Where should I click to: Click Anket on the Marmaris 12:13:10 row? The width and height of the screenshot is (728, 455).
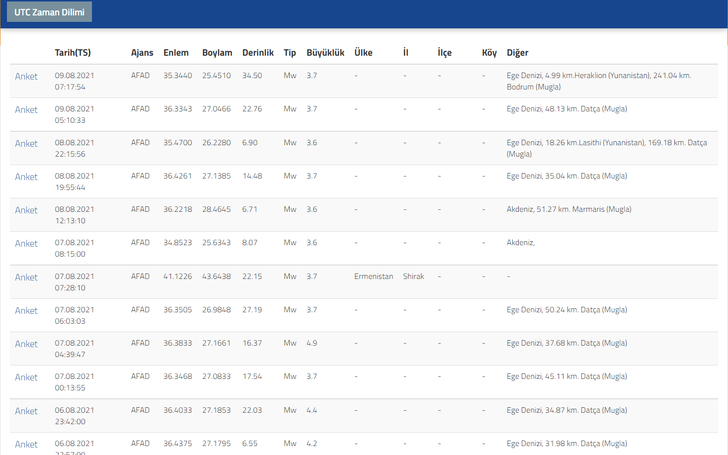tap(26, 210)
